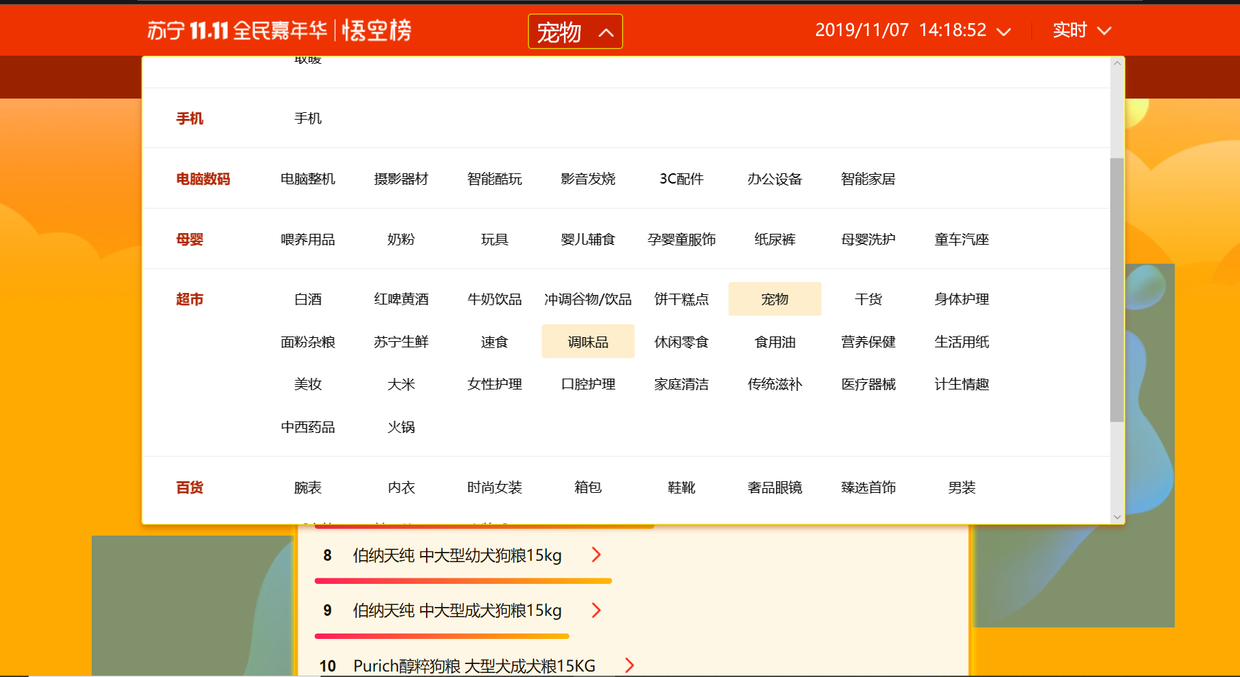Viewport: 1240px width, 677px height.
Task: Open 摄影器材 category
Action: [x=401, y=179]
